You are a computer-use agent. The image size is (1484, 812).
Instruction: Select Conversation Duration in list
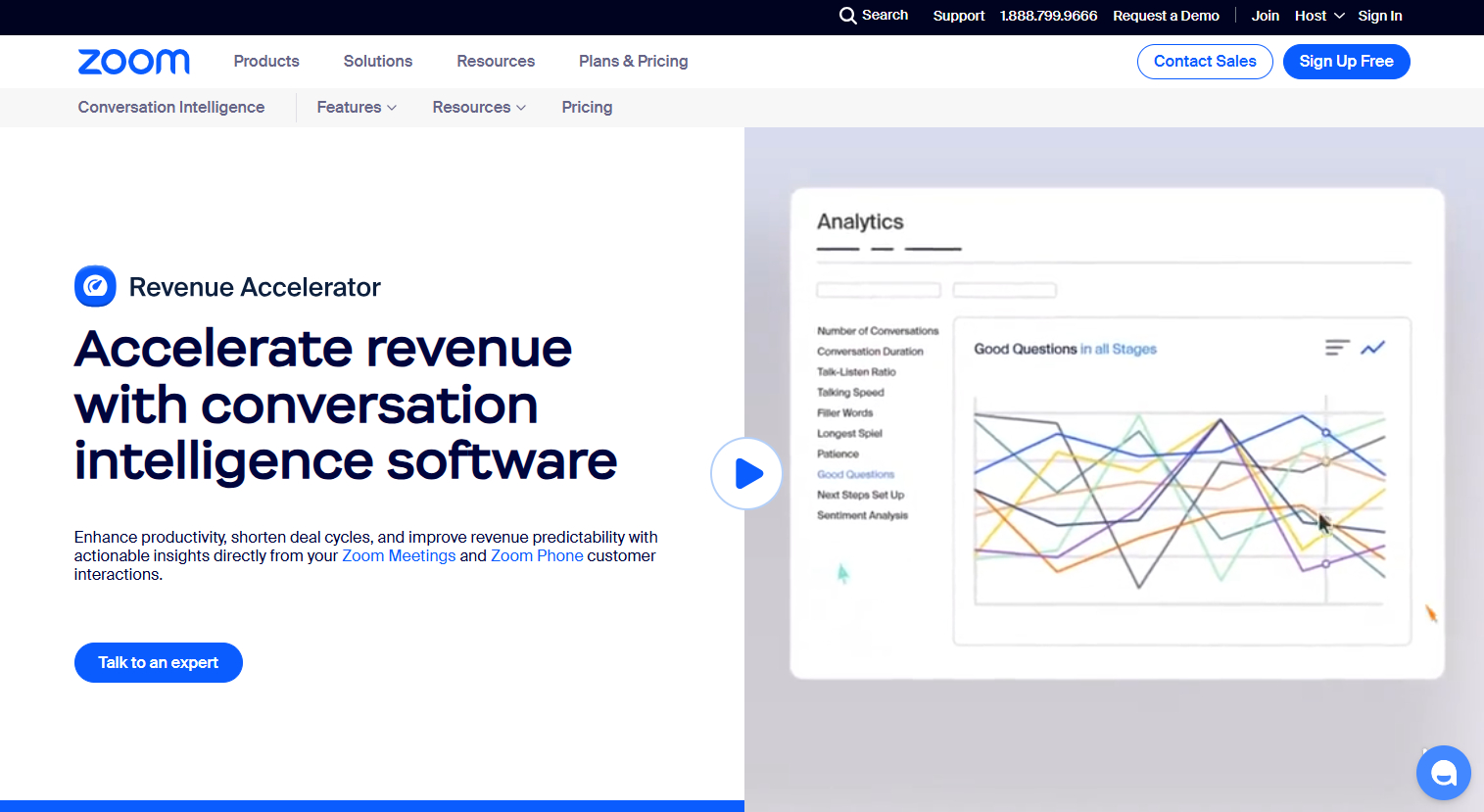click(x=870, y=352)
